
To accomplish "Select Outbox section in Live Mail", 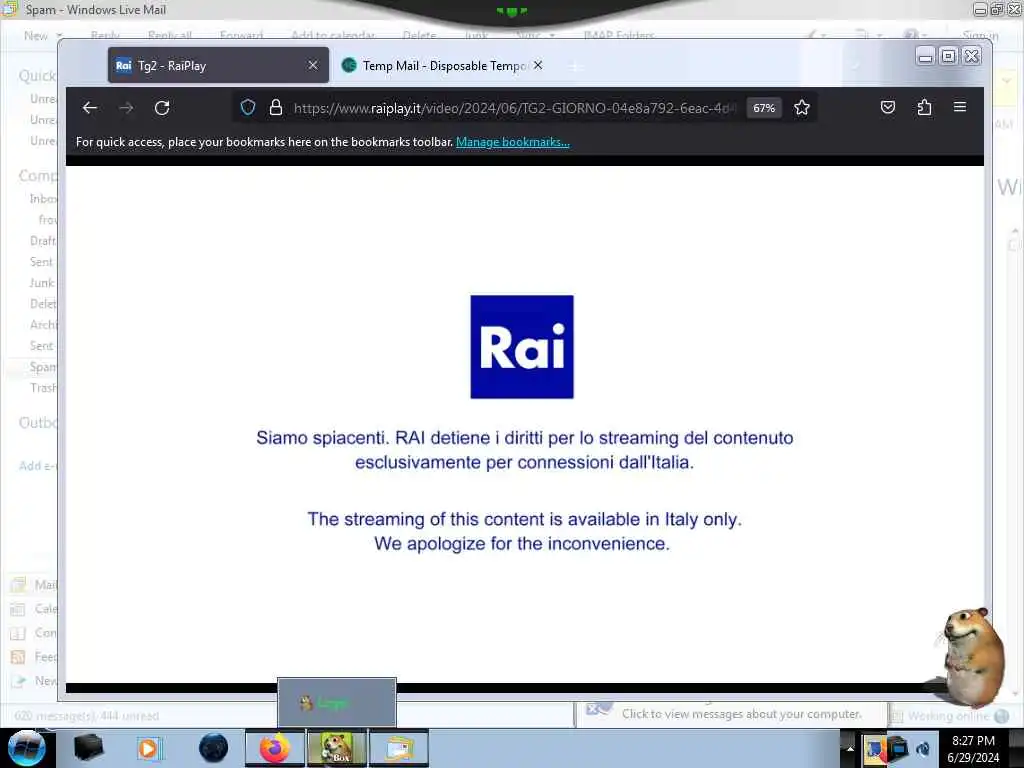I will click(x=38, y=423).
